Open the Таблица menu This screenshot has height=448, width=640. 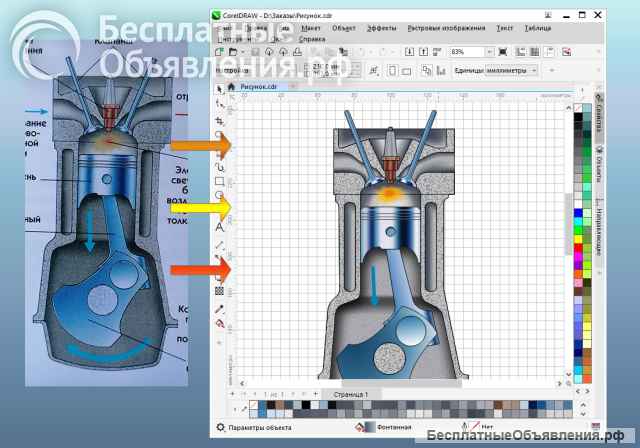pos(538,28)
